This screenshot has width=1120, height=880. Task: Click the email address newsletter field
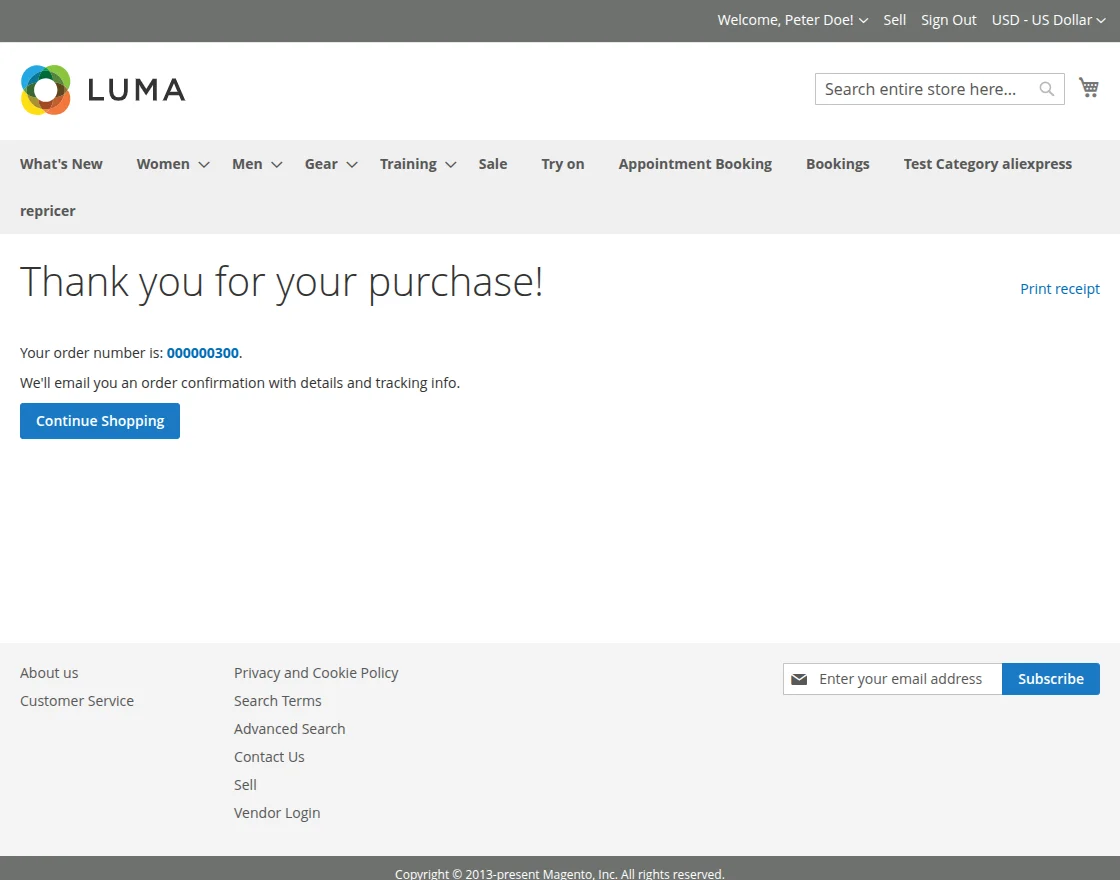(899, 679)
